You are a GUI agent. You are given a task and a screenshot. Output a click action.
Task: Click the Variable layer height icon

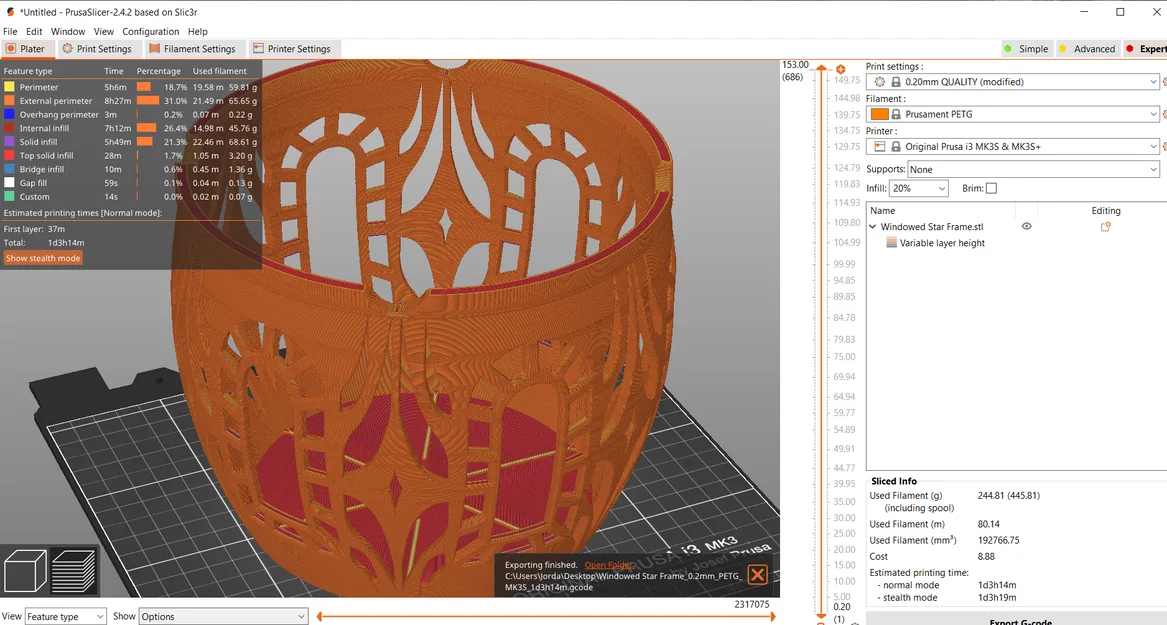click(x=892, y=243)
